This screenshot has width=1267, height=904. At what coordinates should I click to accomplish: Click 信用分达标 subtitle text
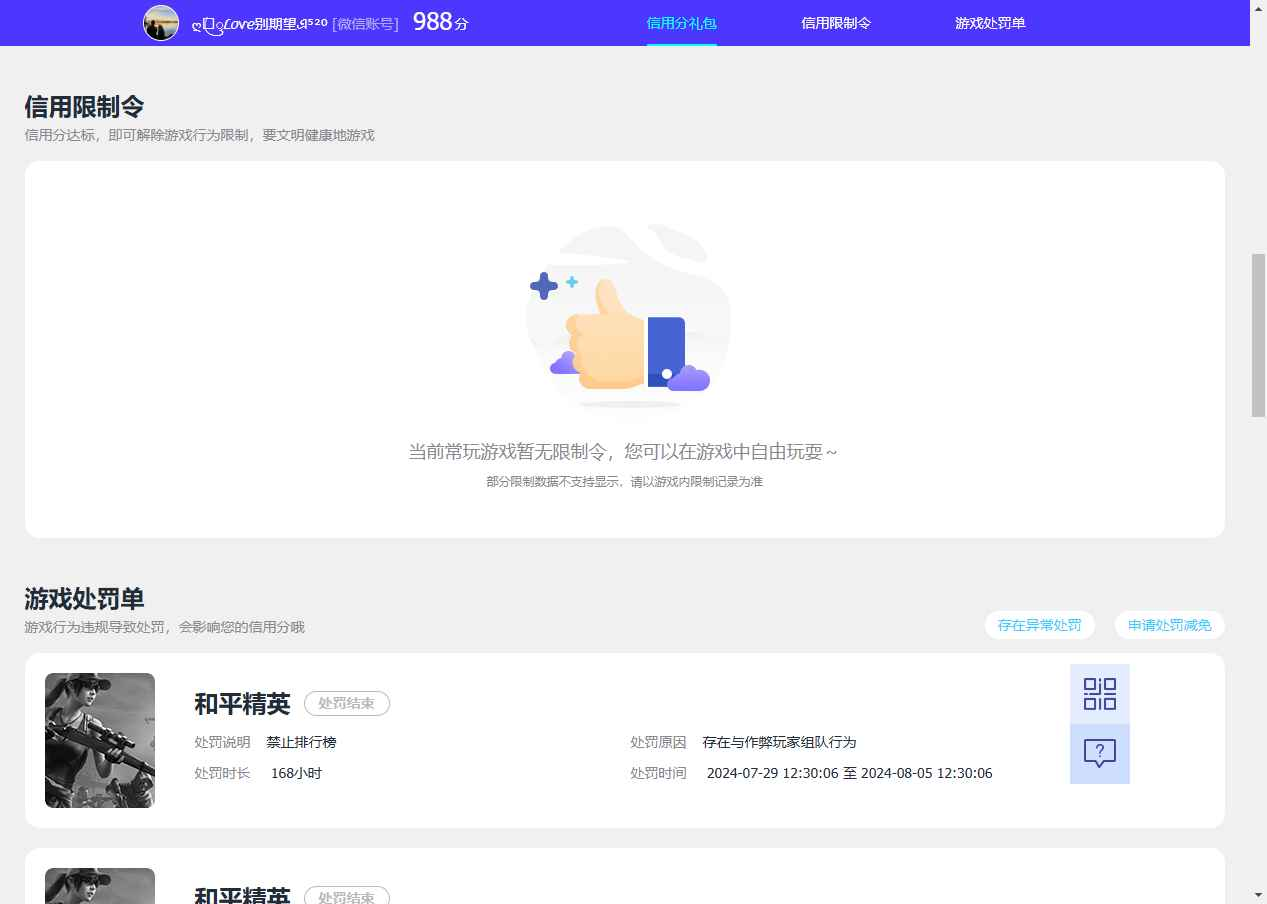point(199,135)
